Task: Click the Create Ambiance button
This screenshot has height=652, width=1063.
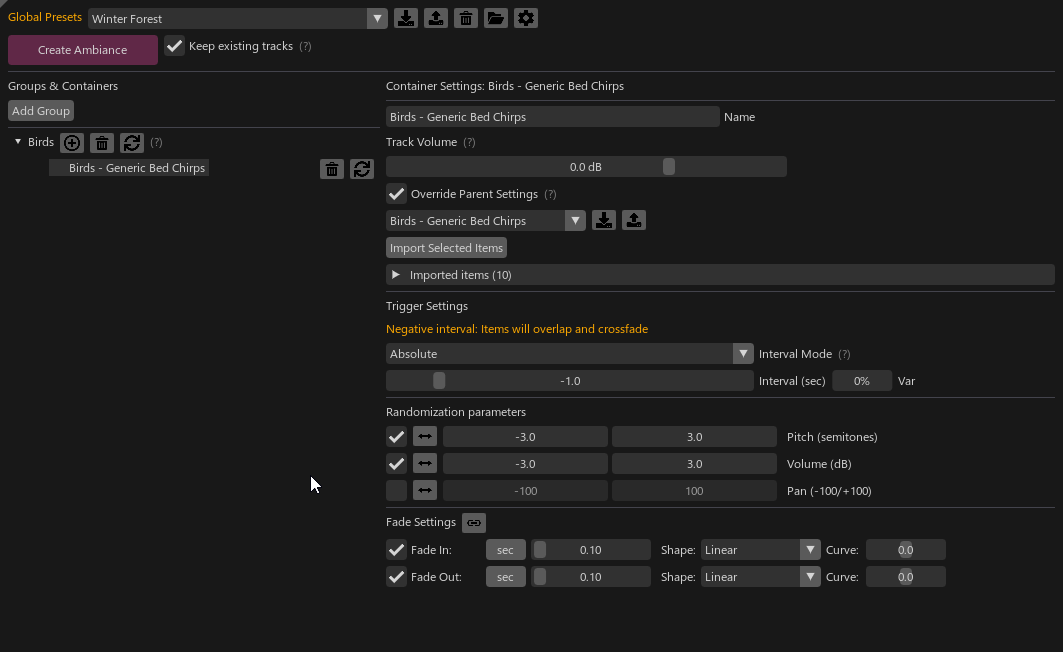Action: click(83, 50)
